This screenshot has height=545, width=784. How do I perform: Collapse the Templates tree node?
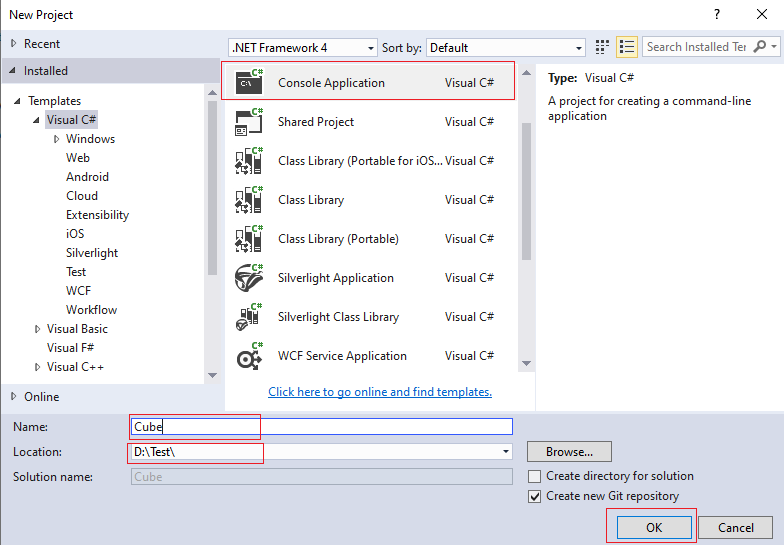(17, 101)
